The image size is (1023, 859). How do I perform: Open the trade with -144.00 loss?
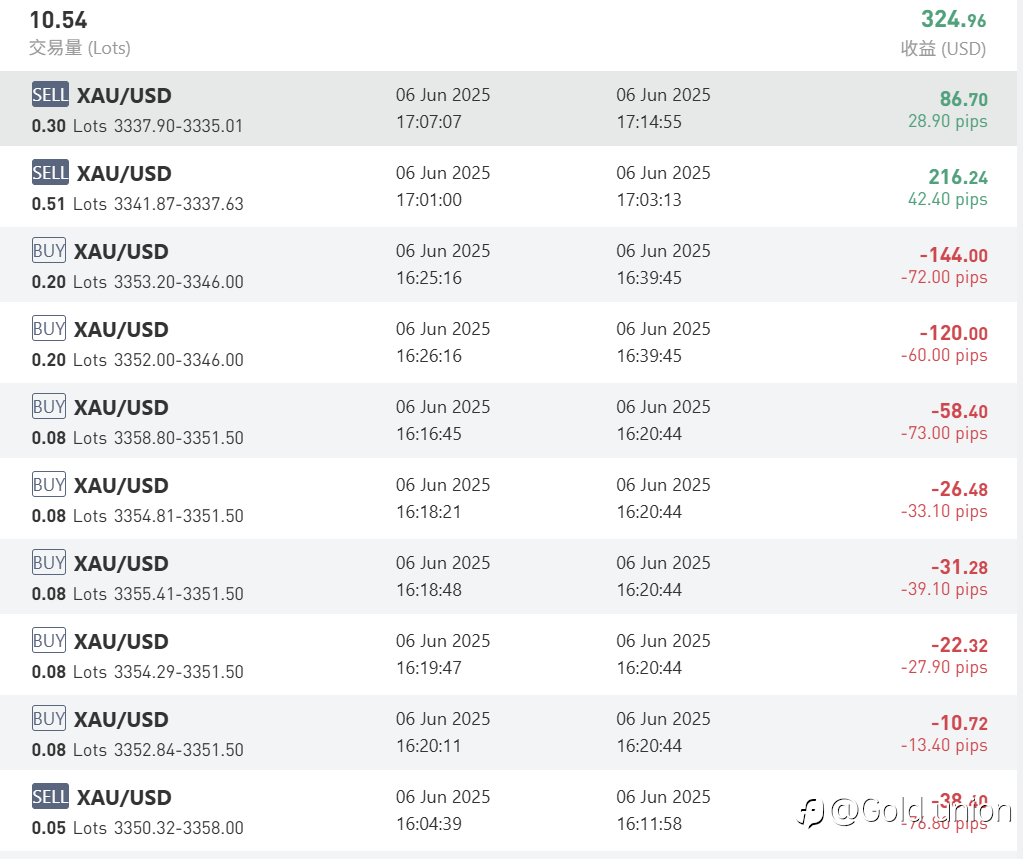[x=508, y=264]
